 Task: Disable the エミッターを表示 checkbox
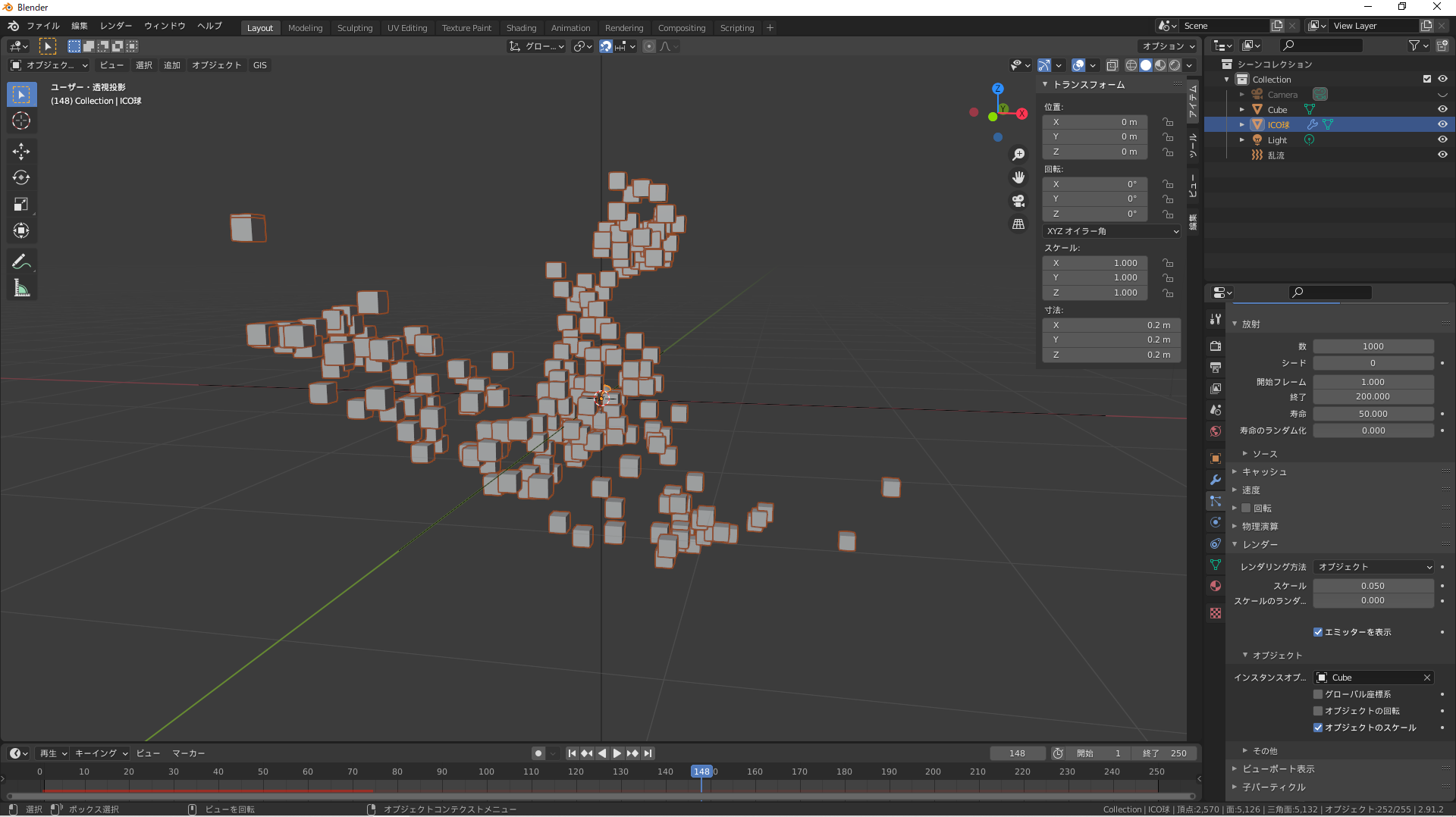coord(1318,632)
